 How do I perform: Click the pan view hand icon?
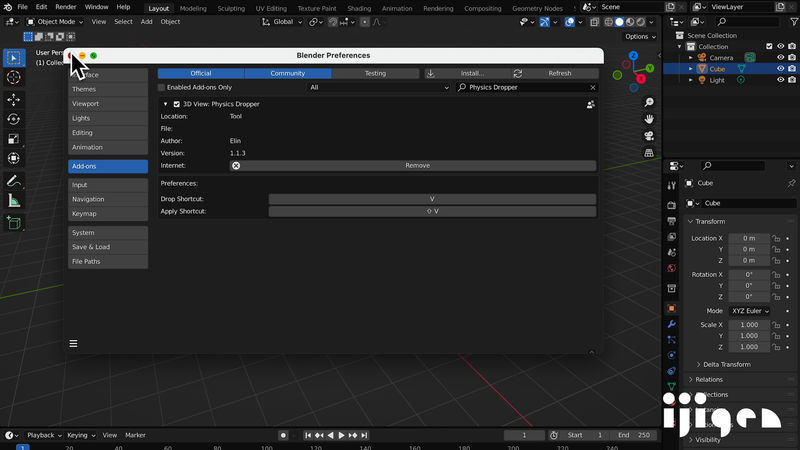tap(649, 119)
